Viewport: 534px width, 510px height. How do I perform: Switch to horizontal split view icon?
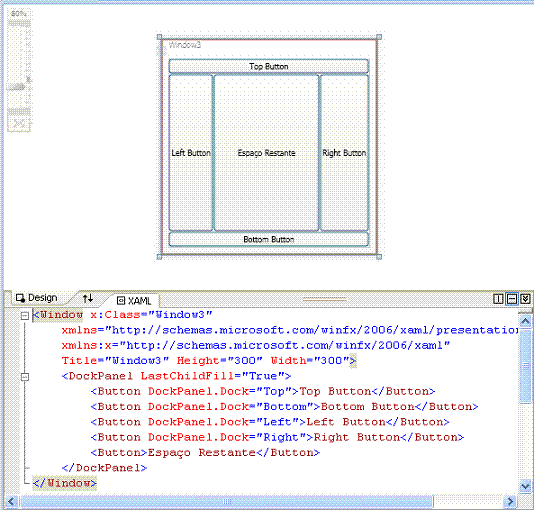[512, 299]
